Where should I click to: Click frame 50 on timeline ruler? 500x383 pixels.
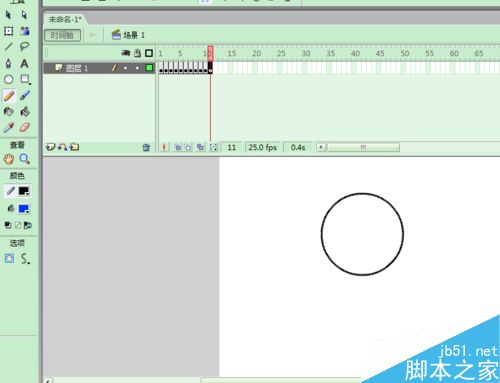pos(405,53)
